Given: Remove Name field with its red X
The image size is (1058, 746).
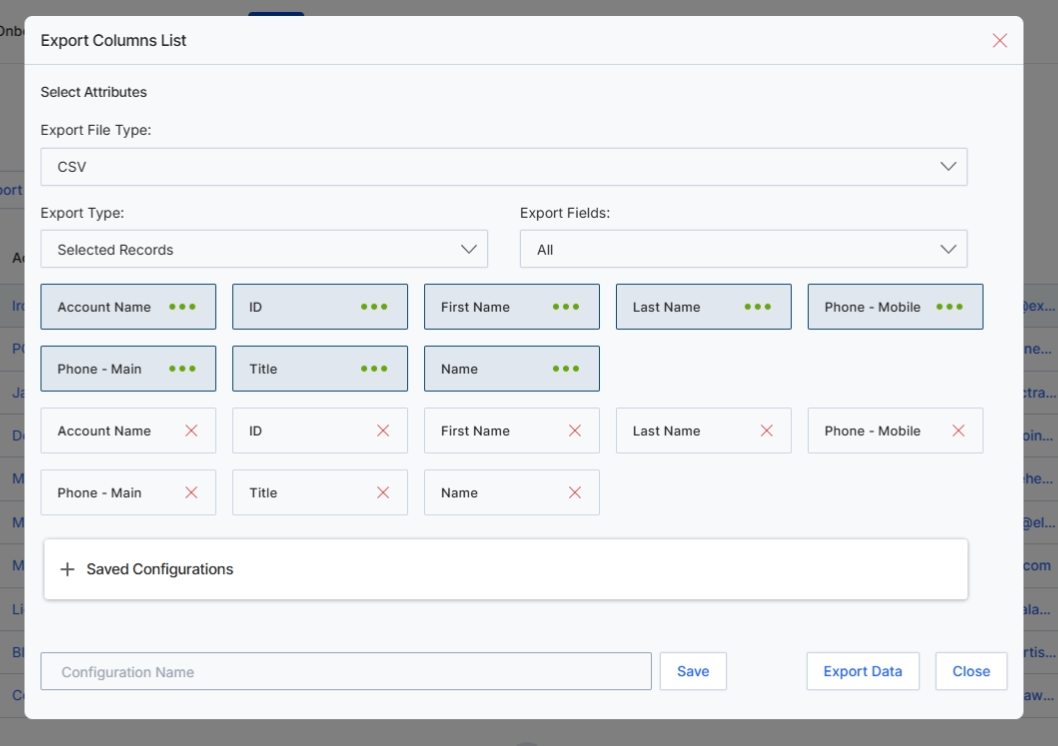Looking at the screenshot, I should tap(574, 493).
